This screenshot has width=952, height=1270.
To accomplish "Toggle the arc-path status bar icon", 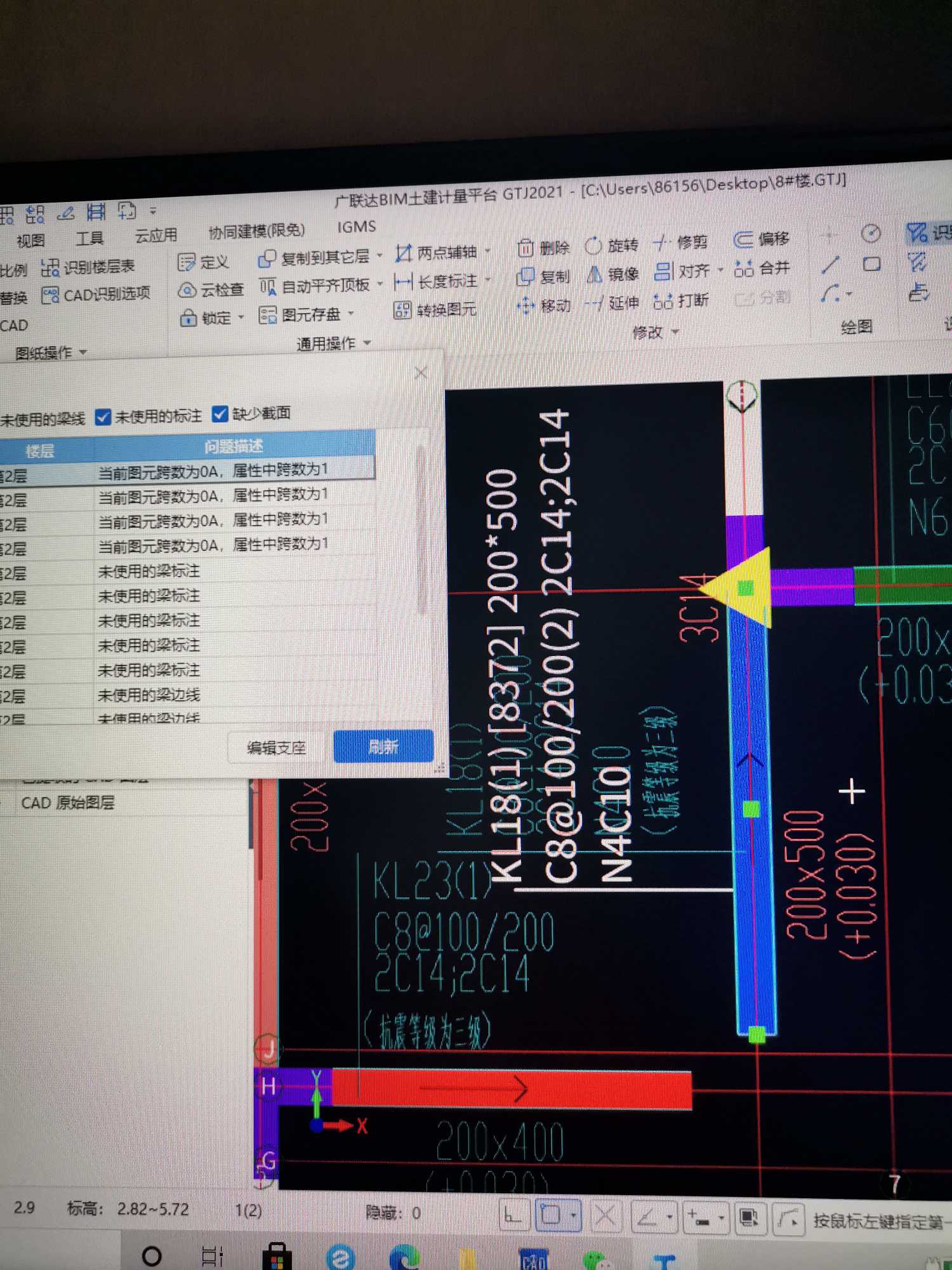I will 788,1218.
